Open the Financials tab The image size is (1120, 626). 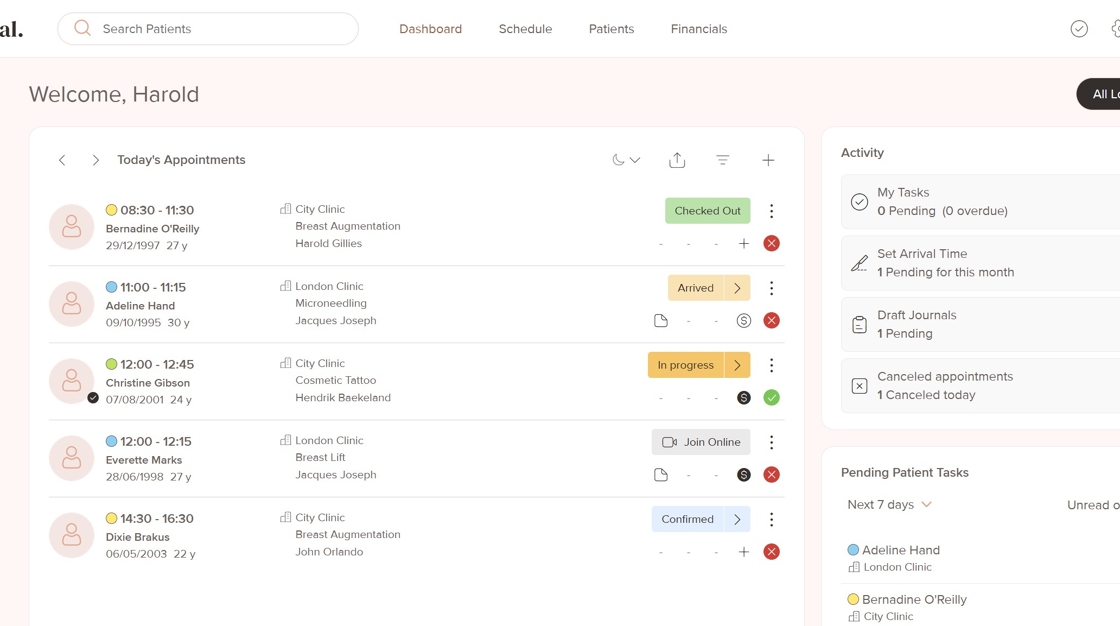click(x=699, y=29)
